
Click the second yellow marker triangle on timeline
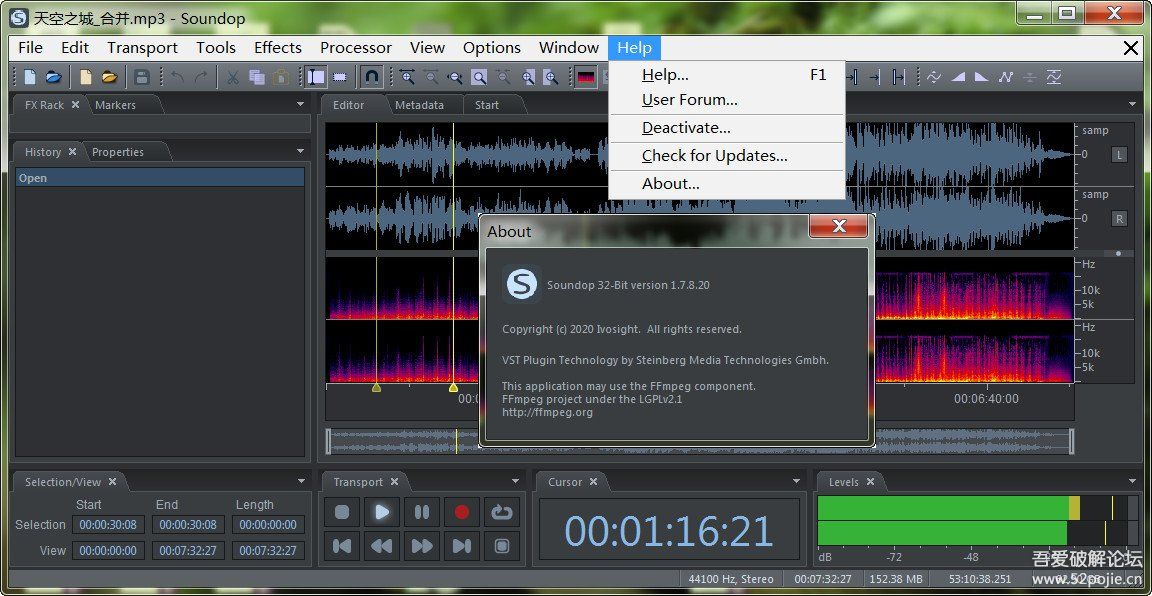[x=453, y=387]
